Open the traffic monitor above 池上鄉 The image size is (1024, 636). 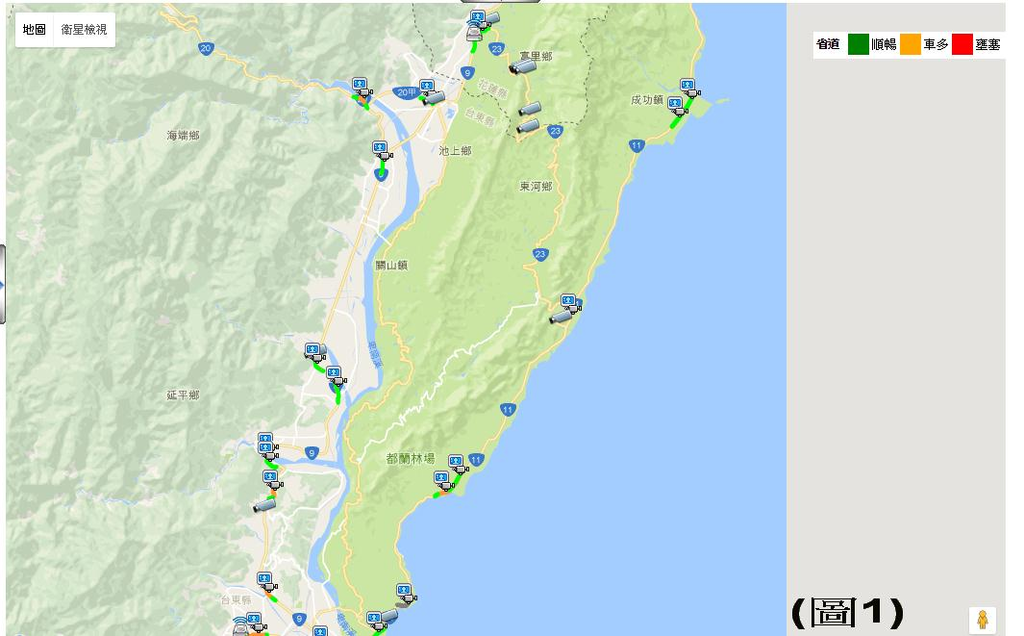[381, 149]
